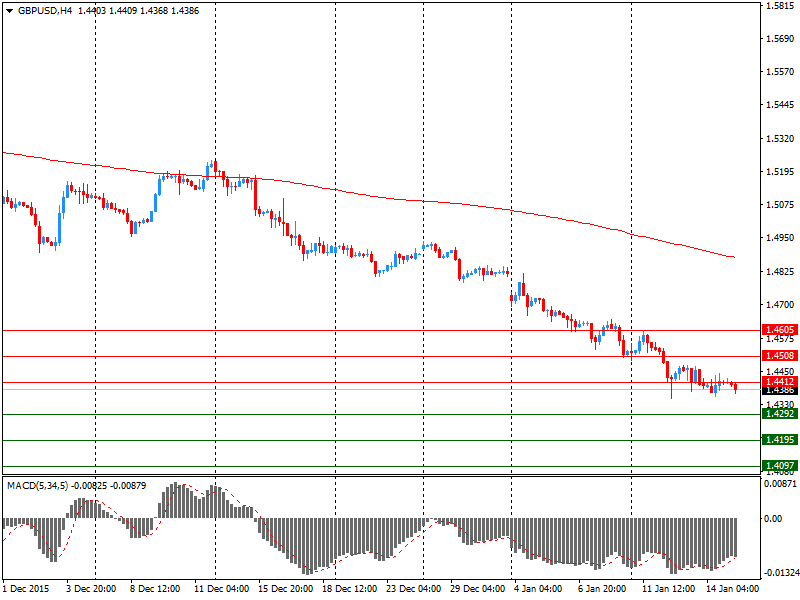800x600 pixels.
Task: Click the 6 Jan 20:00 time label
Action: point(602,589)
